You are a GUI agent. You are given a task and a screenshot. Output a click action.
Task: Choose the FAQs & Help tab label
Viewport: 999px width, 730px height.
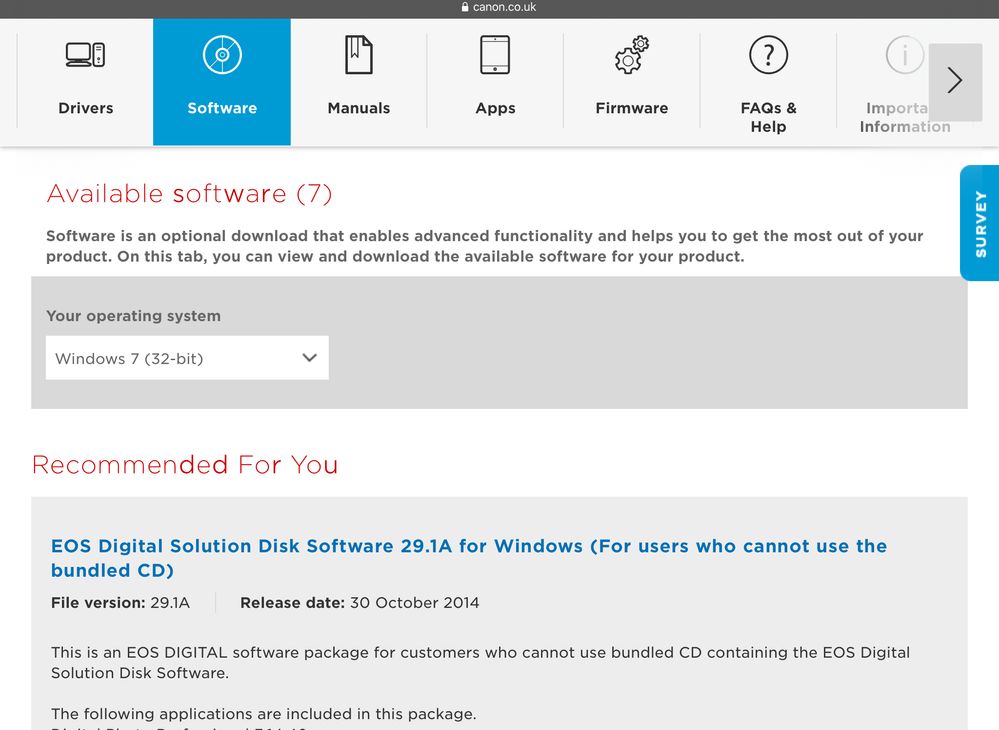pyautogui.click(x=768, y=117)
